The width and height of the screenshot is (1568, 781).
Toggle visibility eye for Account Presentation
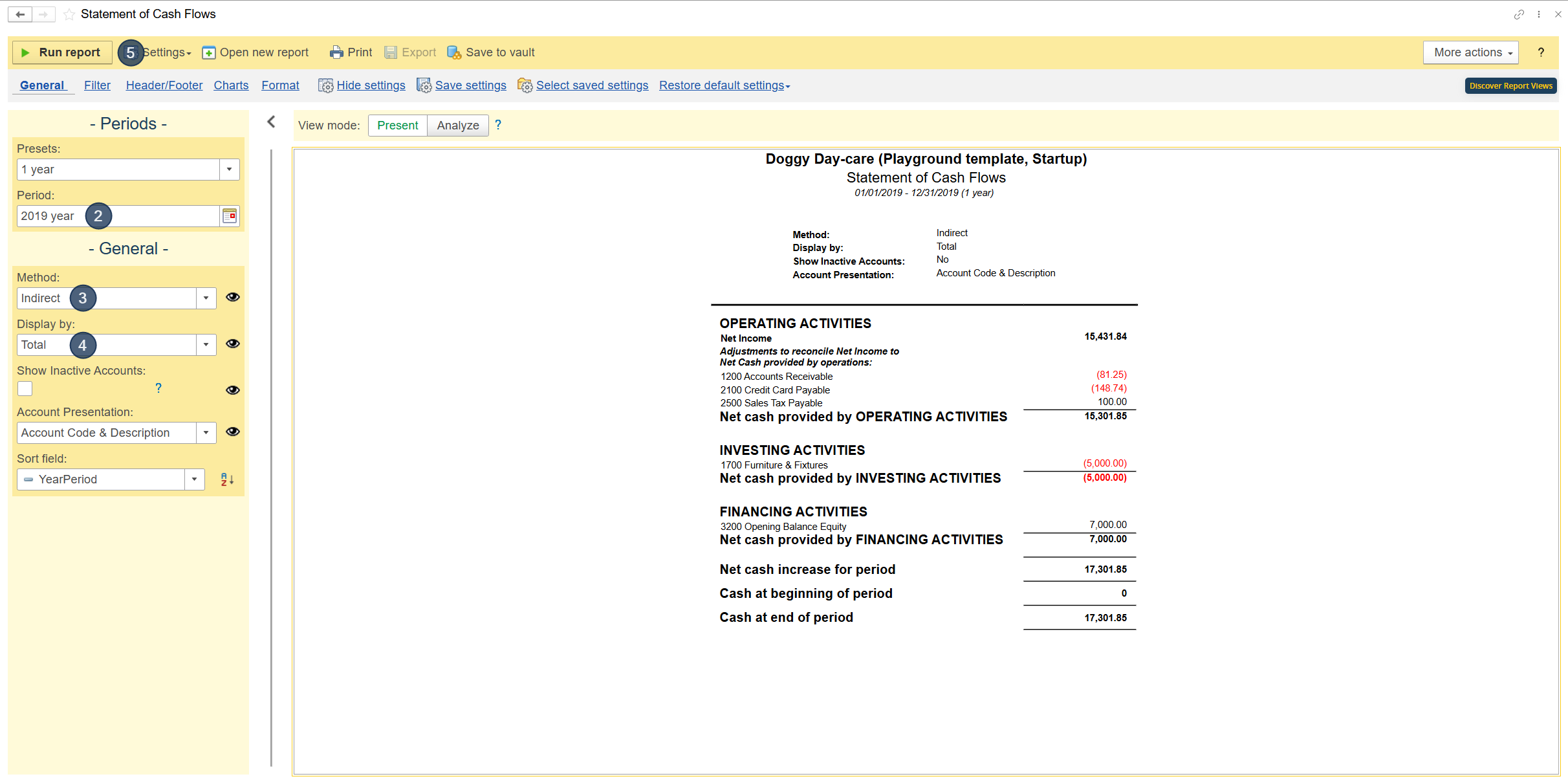coord(233,432)
